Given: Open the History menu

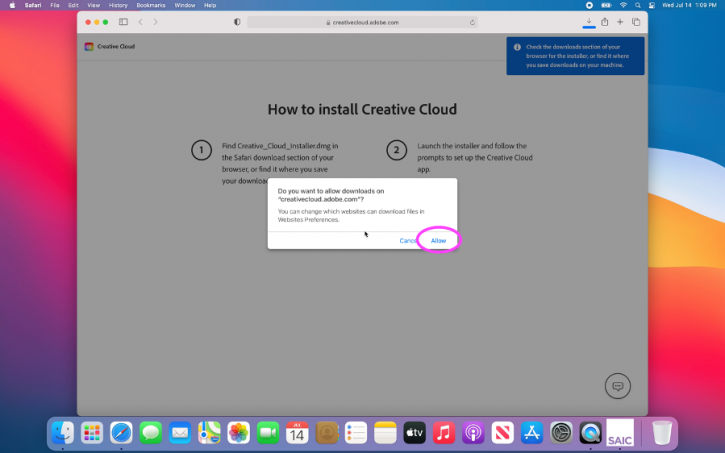Looking at the screenshot, I should (118, 5).
